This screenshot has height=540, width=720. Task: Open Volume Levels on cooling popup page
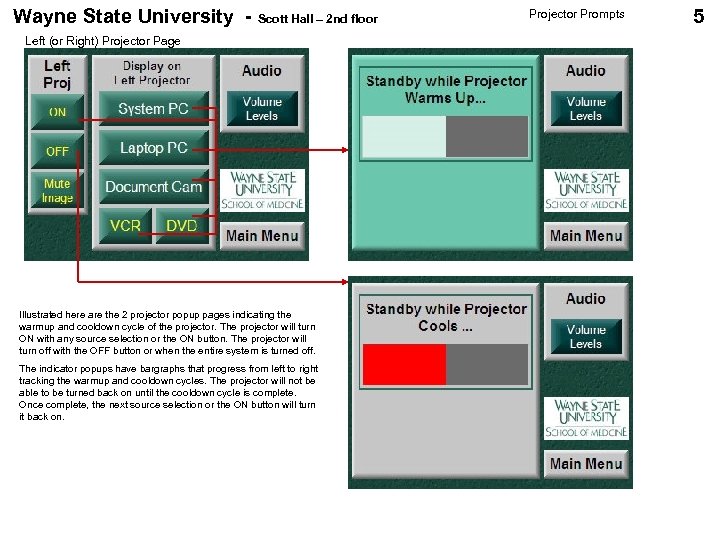tap(586, 336)
